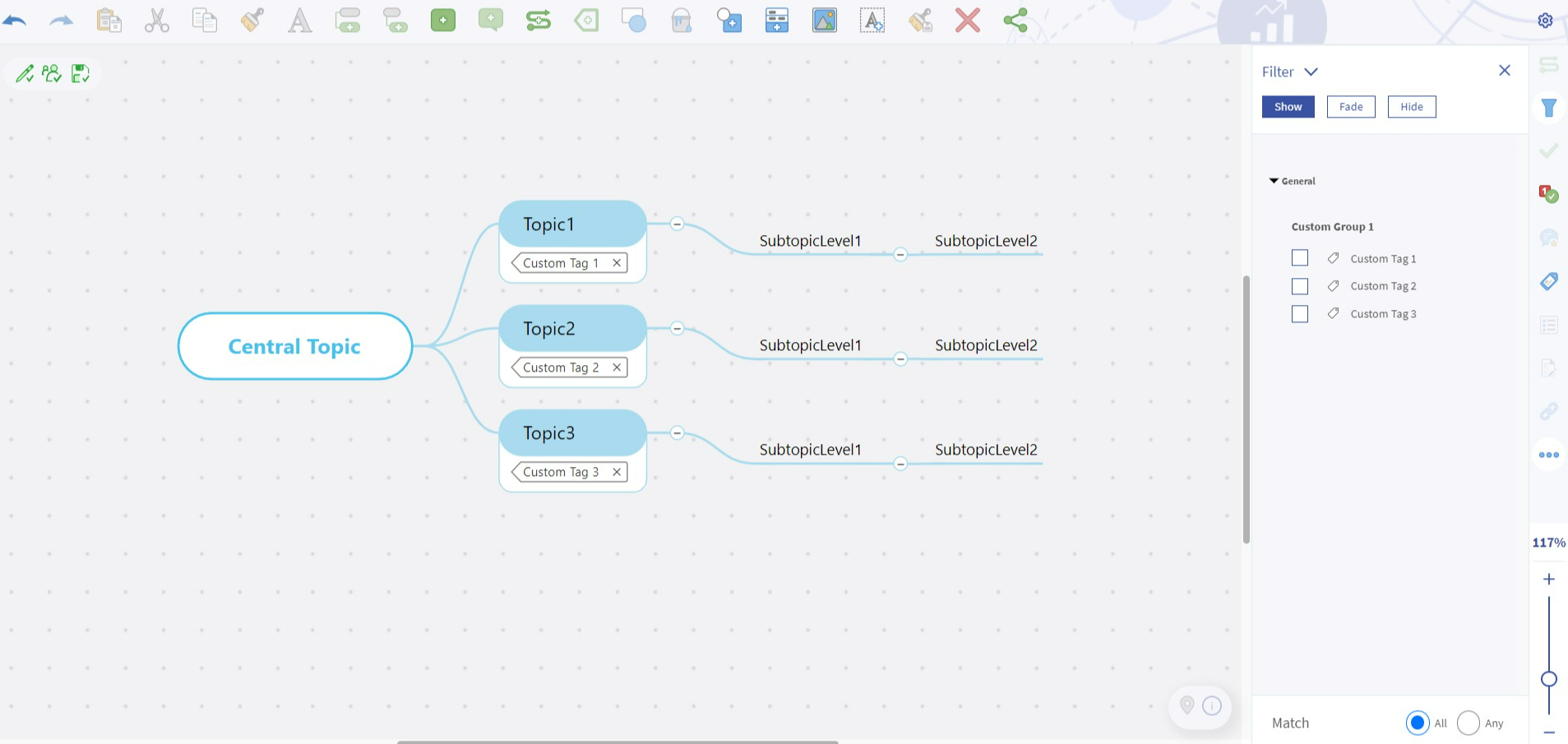Select the Any match radio button

1468,723
